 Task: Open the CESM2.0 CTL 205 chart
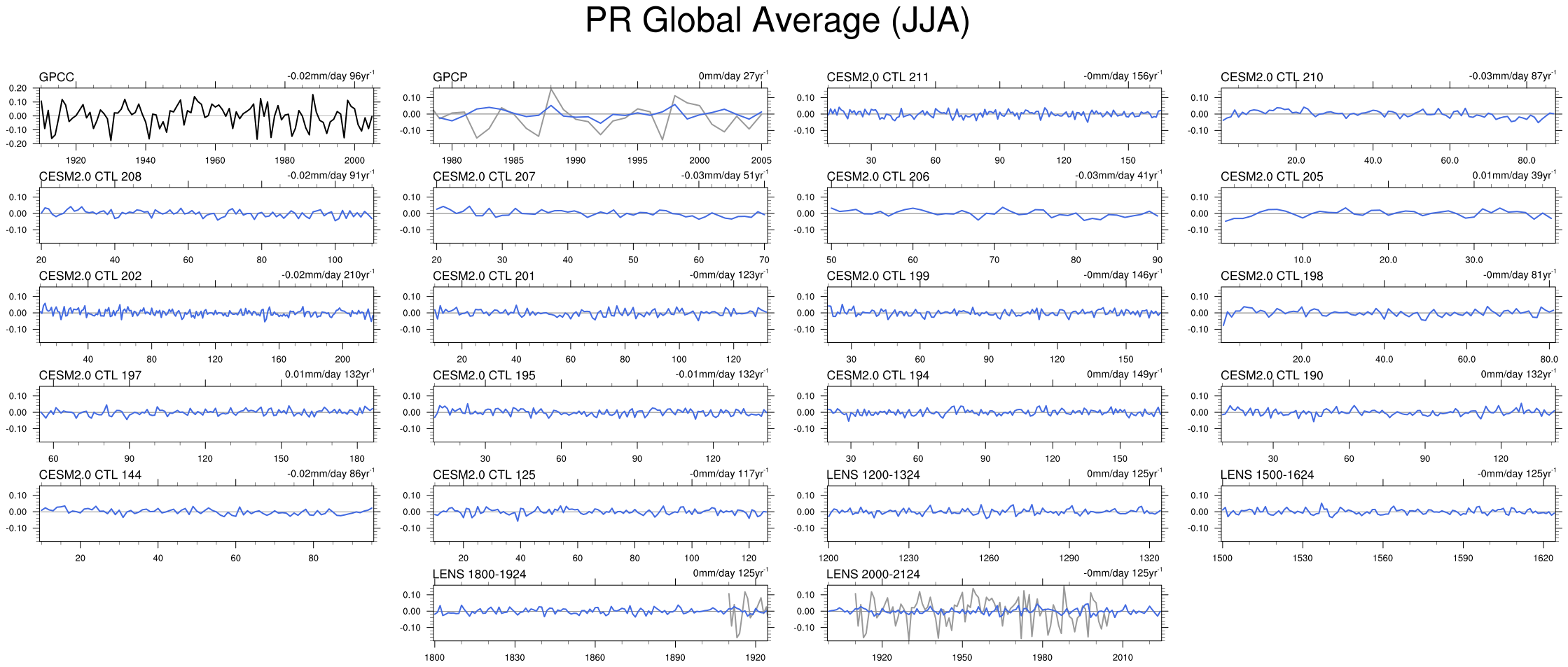(1388, 216)
